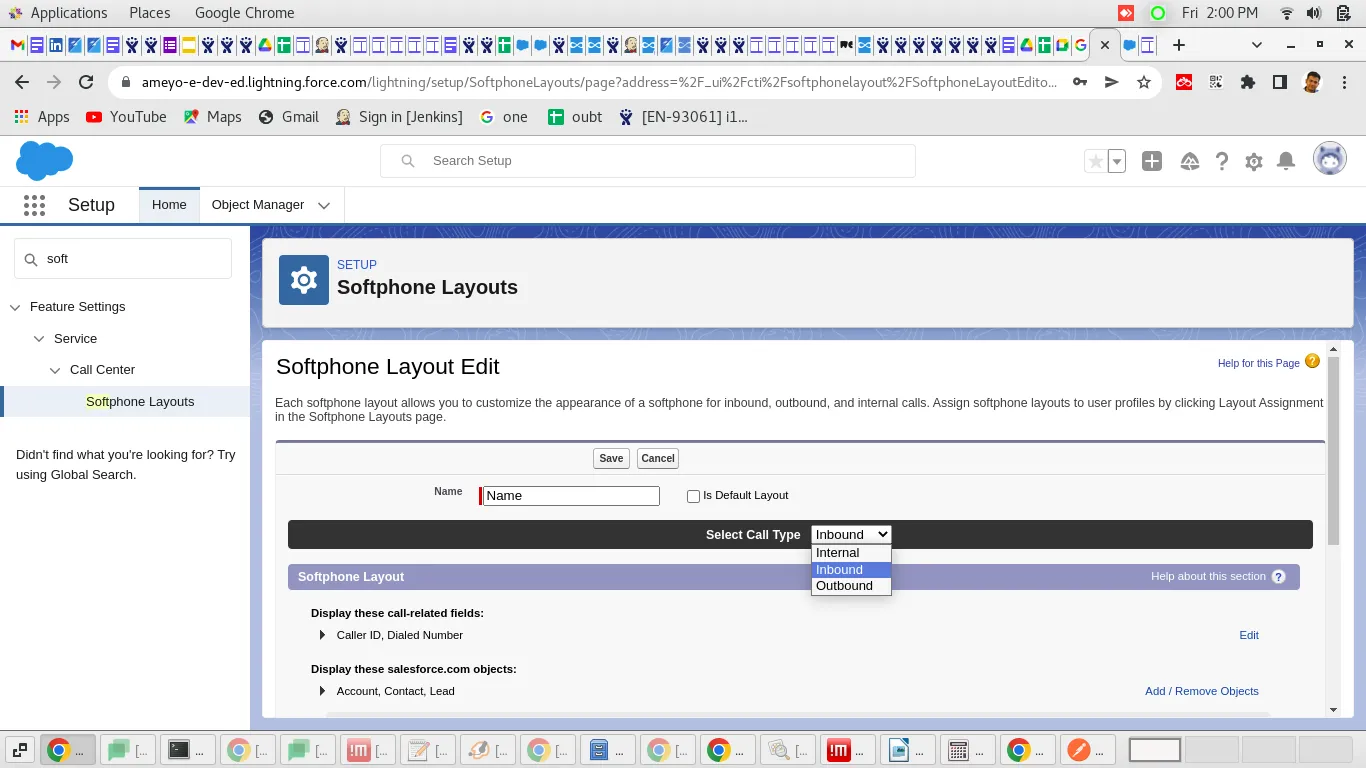The width and height of the screenshot is (1366, 768).
Task: Check the Is Default Layout checkbox
Action: (x=693, y=496)
